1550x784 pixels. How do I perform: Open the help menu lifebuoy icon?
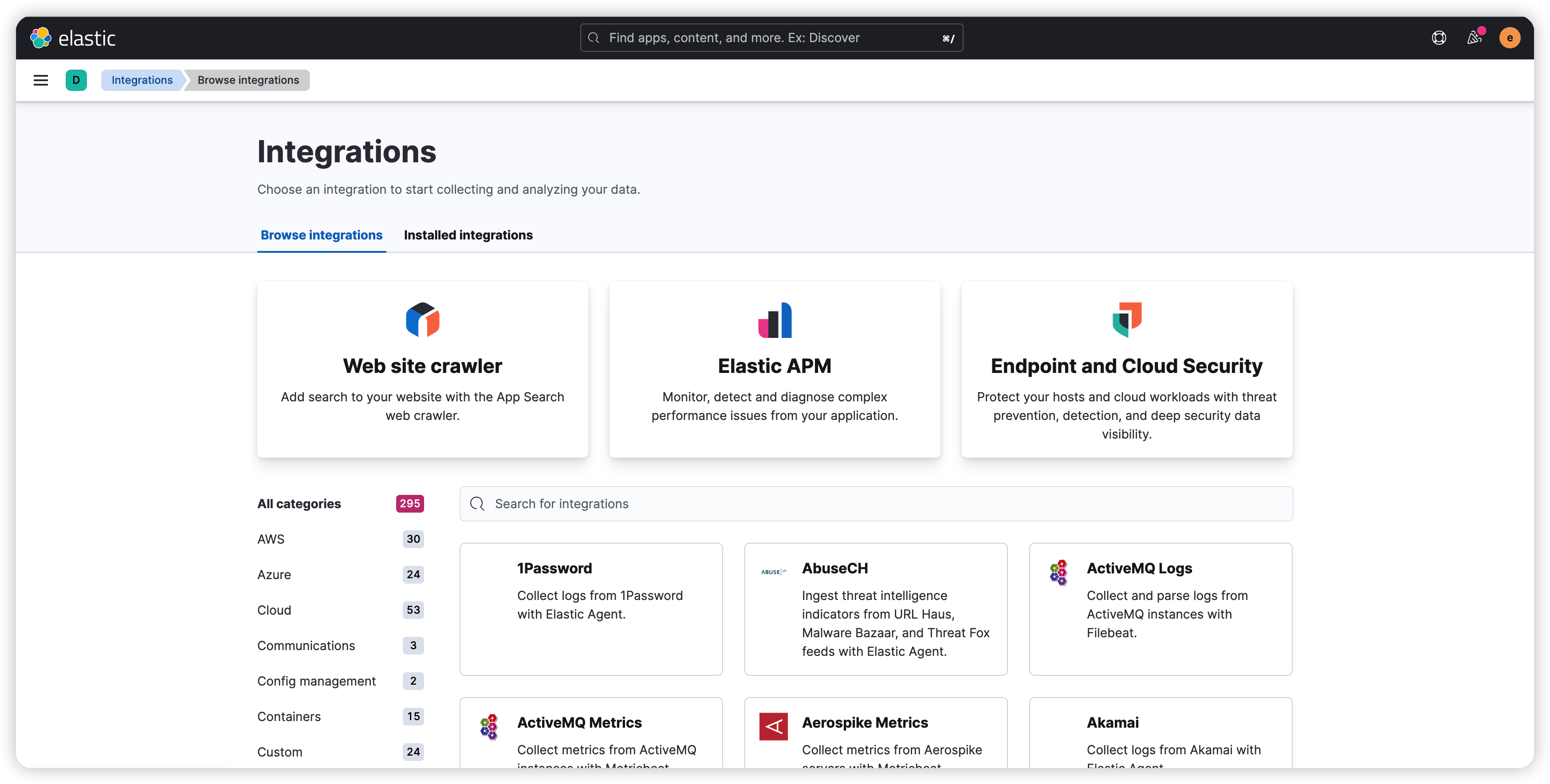pos(1439,38)
